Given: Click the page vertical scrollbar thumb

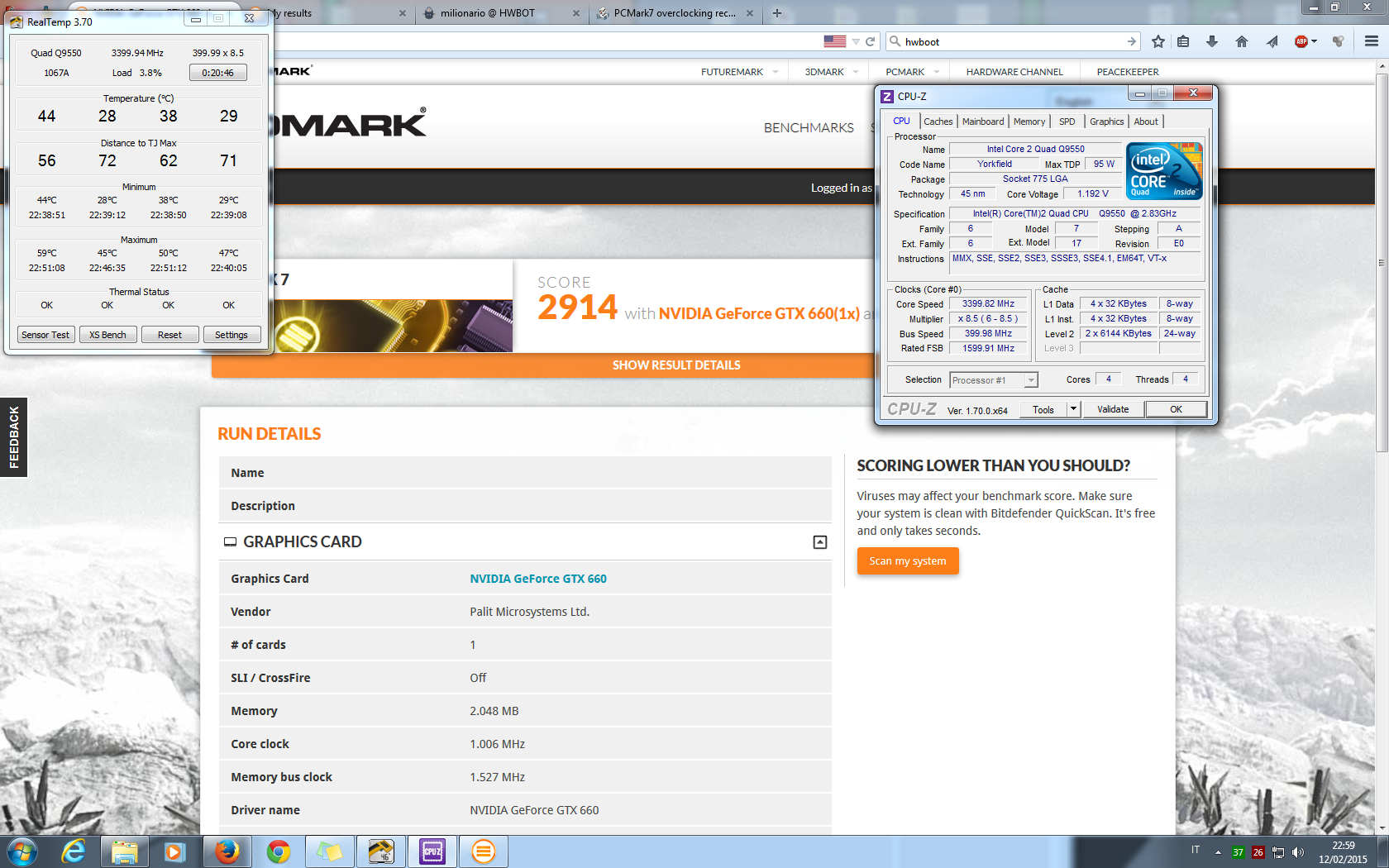Looking at the screenshot, I should [x=1382, y=263].
